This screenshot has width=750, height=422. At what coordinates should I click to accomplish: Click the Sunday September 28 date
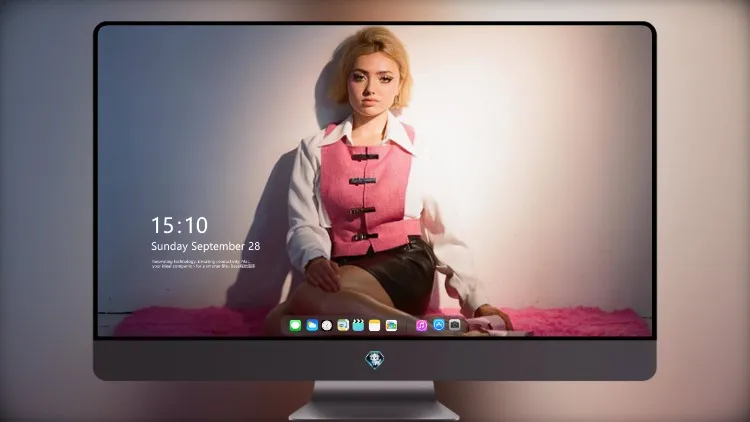(x=206, y=246)
